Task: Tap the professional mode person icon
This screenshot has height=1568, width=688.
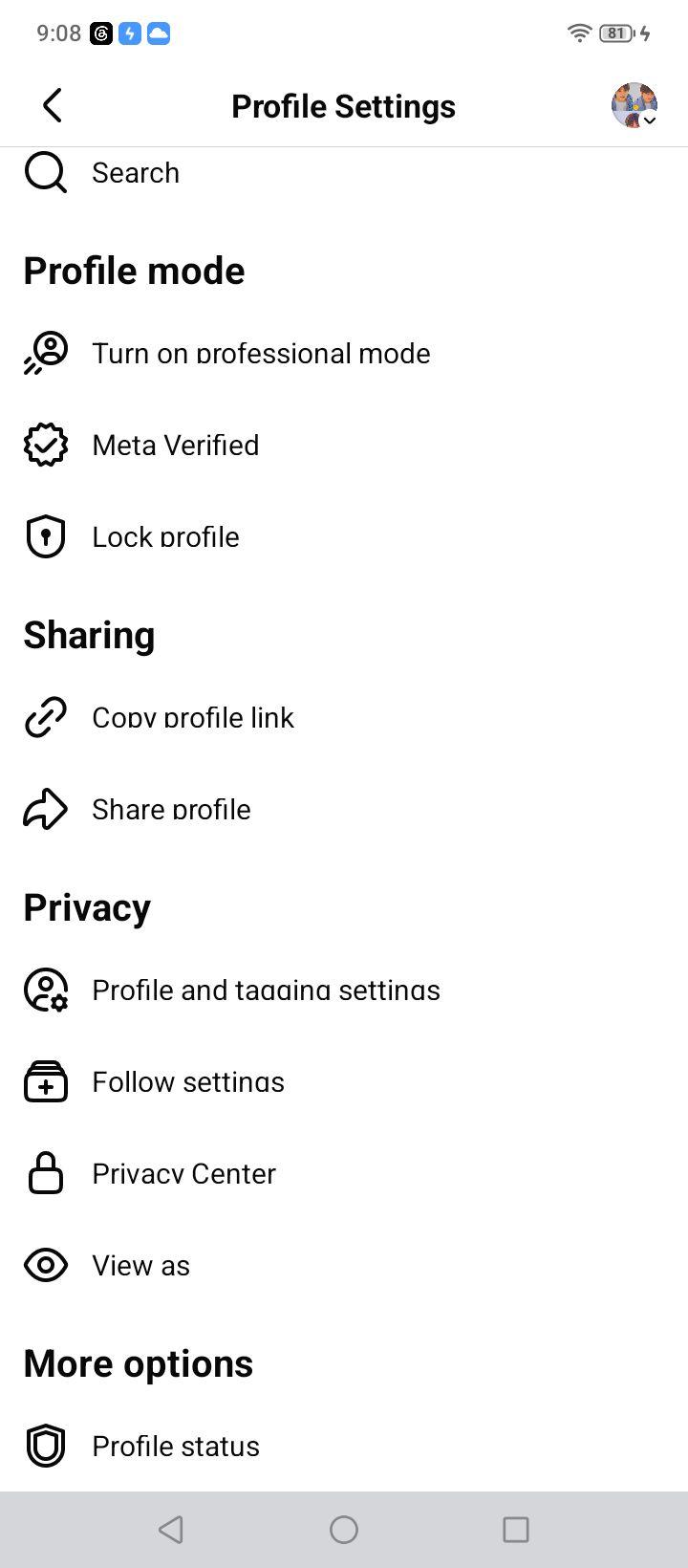Action: (45, 354)
